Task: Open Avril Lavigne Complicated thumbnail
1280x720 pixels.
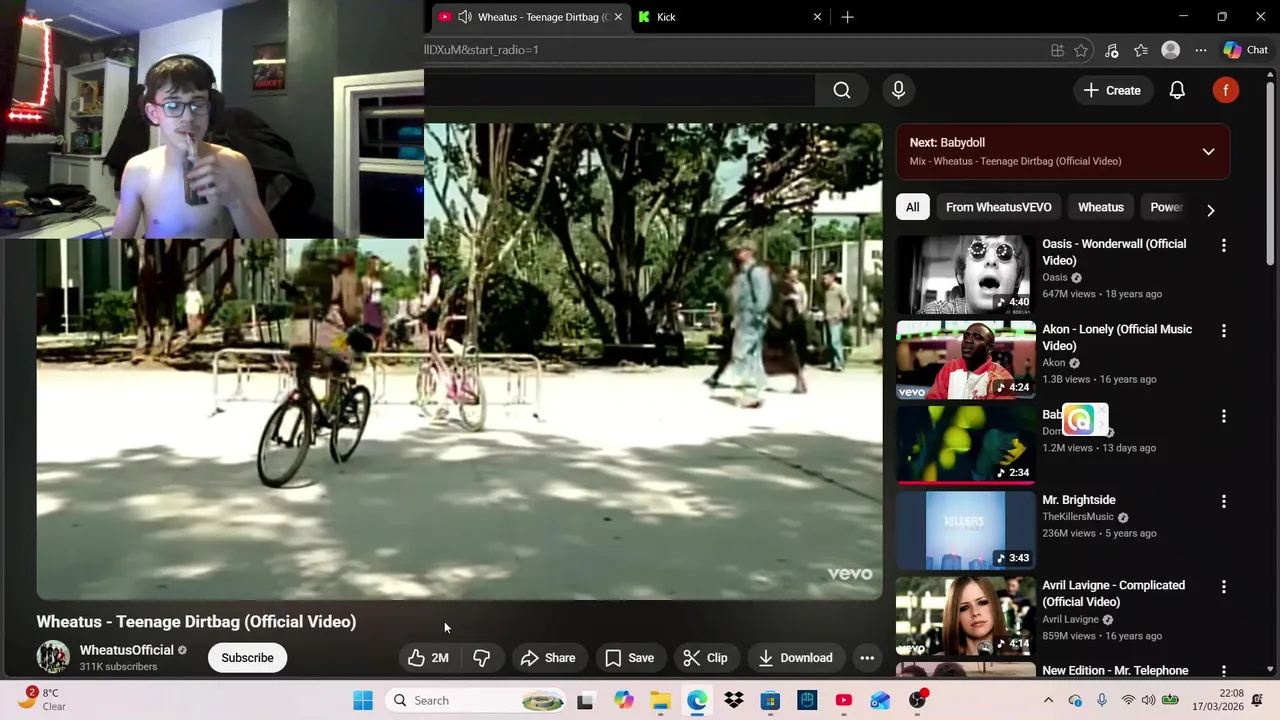Action: click(x=966, y=616)
